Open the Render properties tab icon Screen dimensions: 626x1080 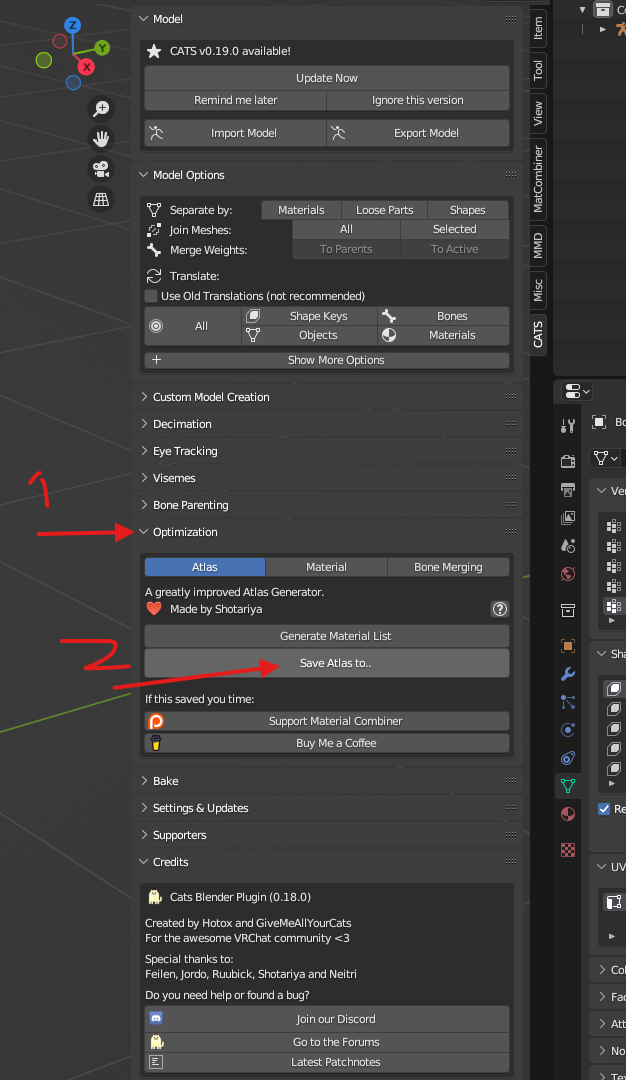click(567, 461)
